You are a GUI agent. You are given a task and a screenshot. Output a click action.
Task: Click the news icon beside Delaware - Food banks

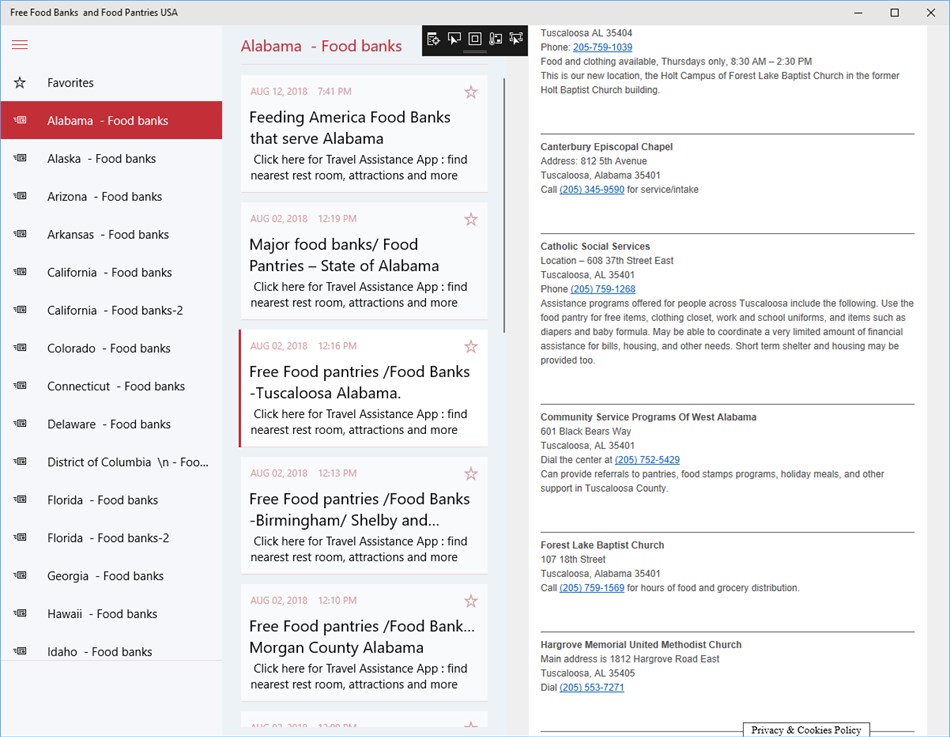[x=20, y=424]
